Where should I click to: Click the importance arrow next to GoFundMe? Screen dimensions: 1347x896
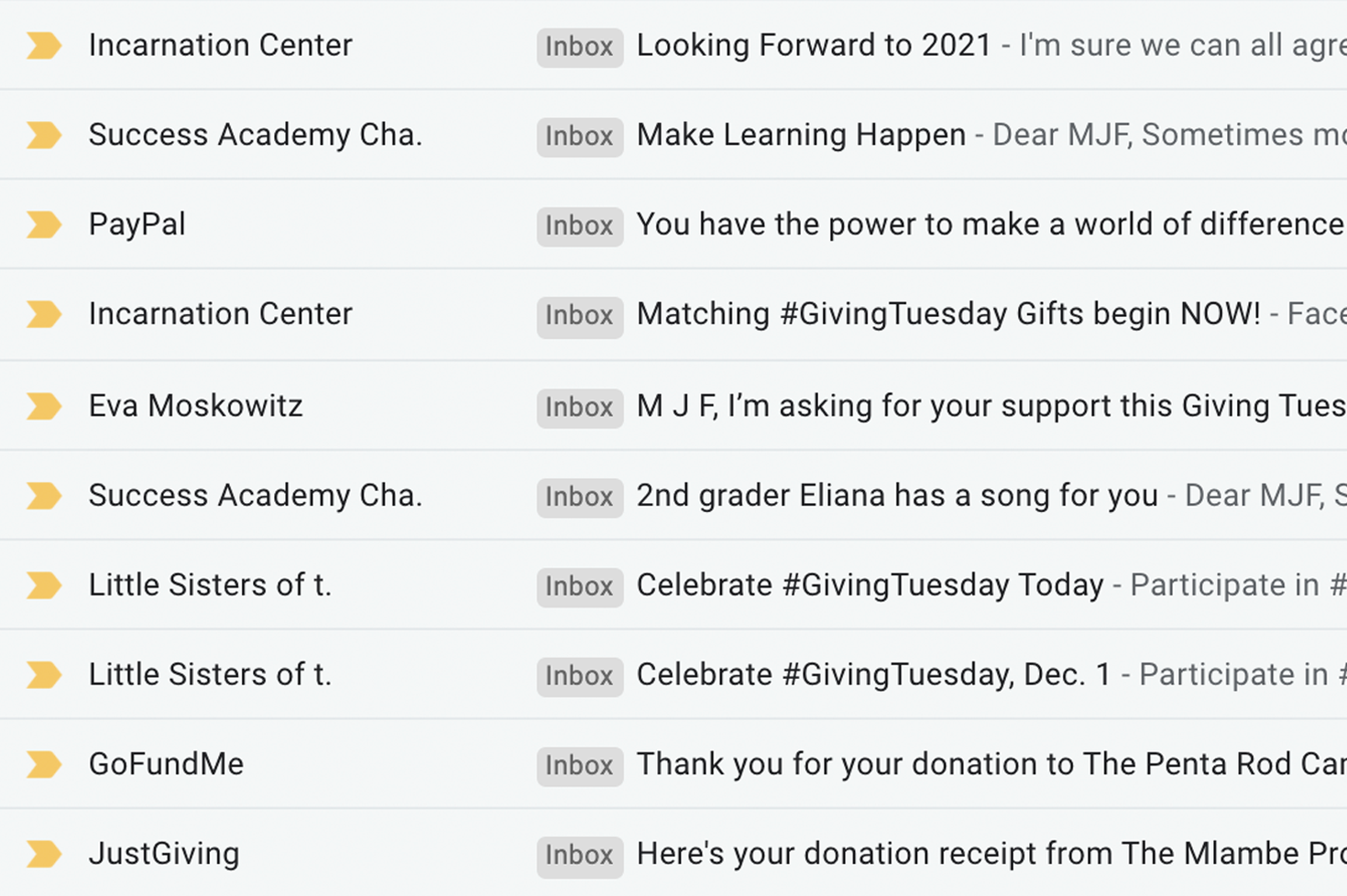click(x=43, y=764)
